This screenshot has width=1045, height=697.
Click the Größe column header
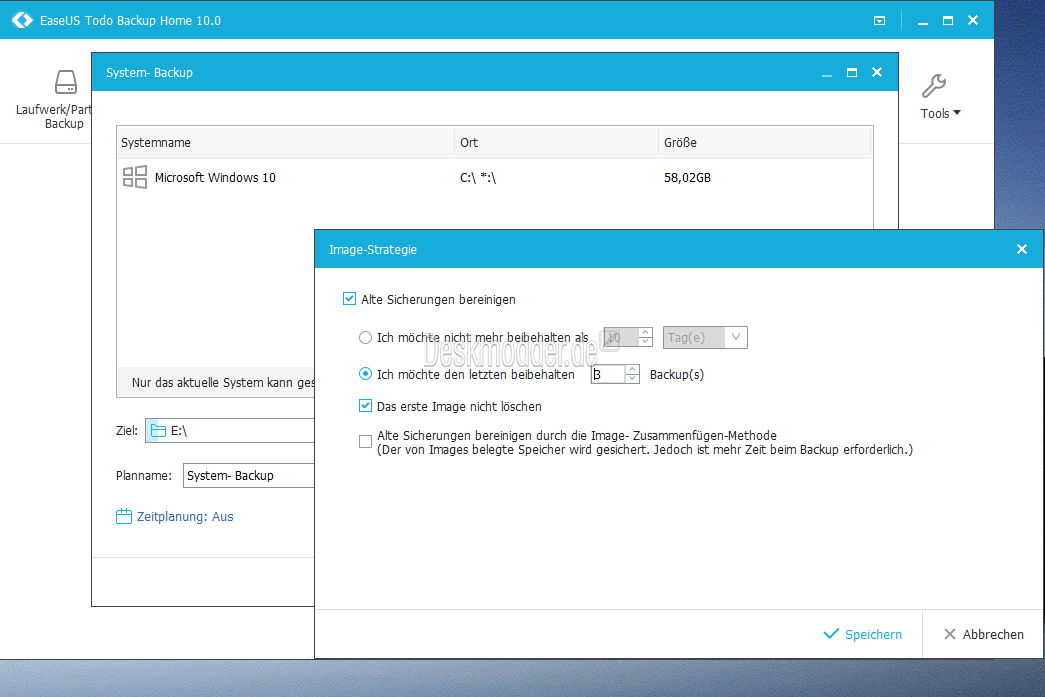click(x=765, y=142)
